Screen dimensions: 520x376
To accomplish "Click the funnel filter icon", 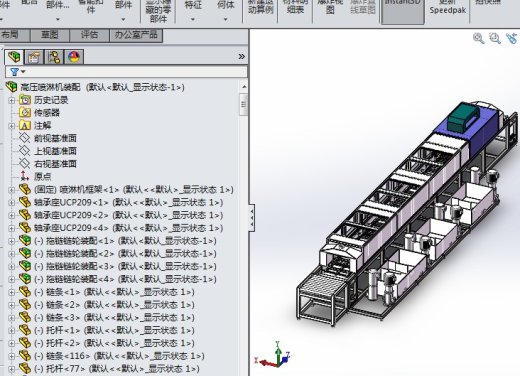I will click(14, 72).
